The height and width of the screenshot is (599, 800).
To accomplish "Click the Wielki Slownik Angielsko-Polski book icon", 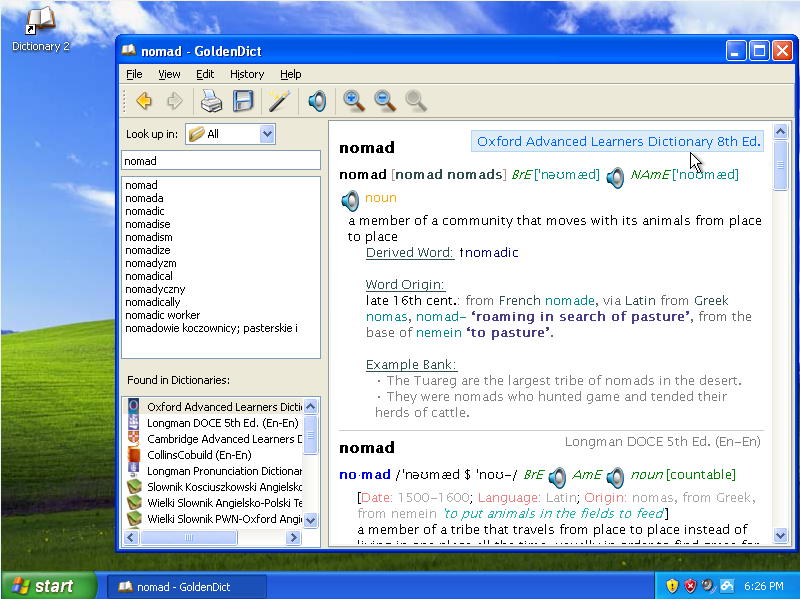I will (x=134, y=503).
